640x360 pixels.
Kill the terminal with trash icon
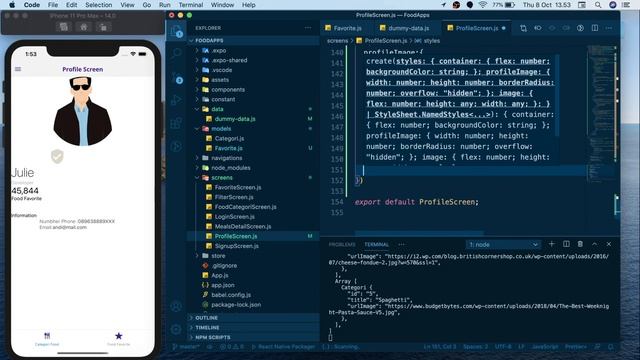click(x=580, y=244)
